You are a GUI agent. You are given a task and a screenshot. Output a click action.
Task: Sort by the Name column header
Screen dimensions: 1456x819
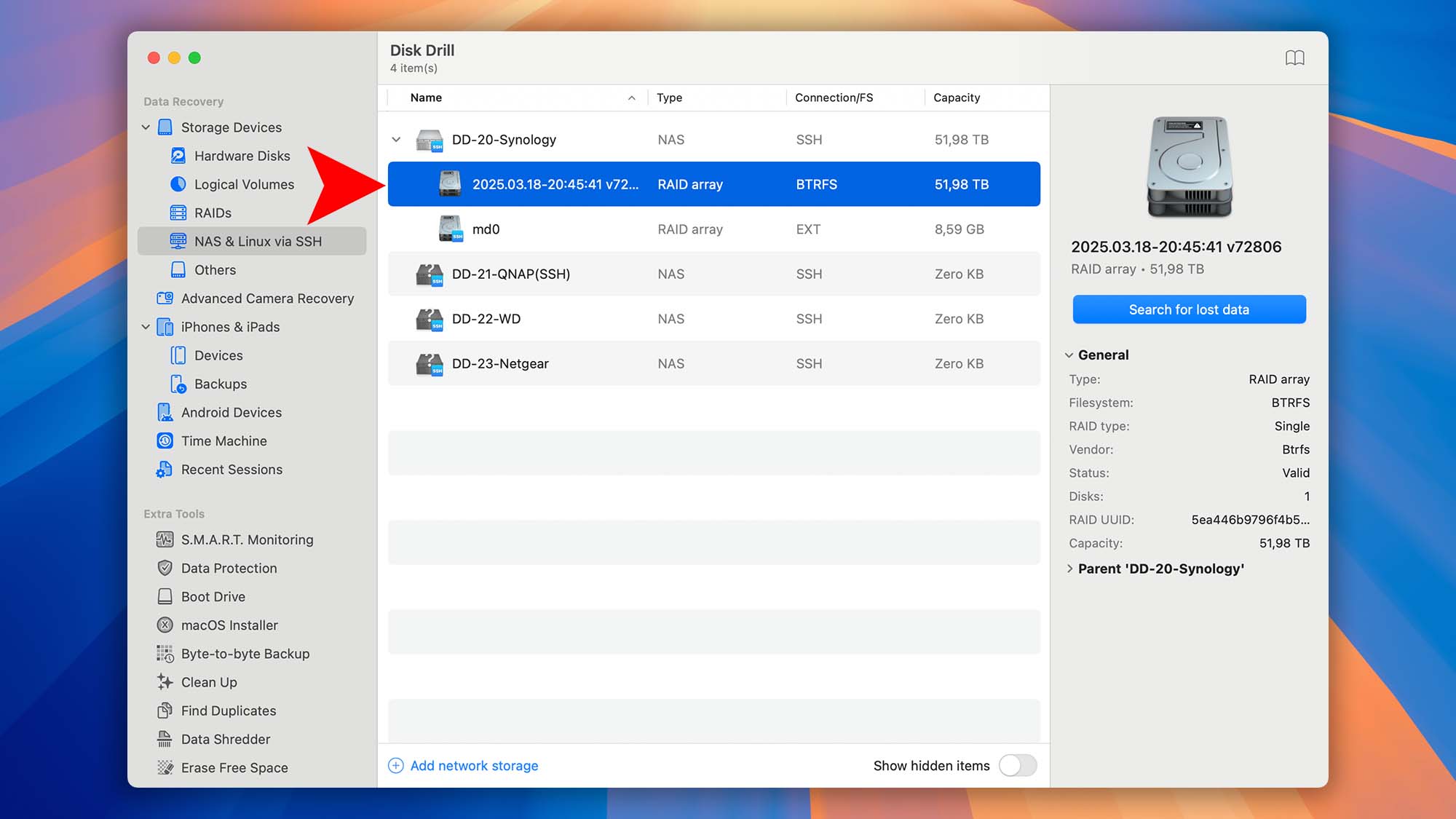tap(426, 98)
